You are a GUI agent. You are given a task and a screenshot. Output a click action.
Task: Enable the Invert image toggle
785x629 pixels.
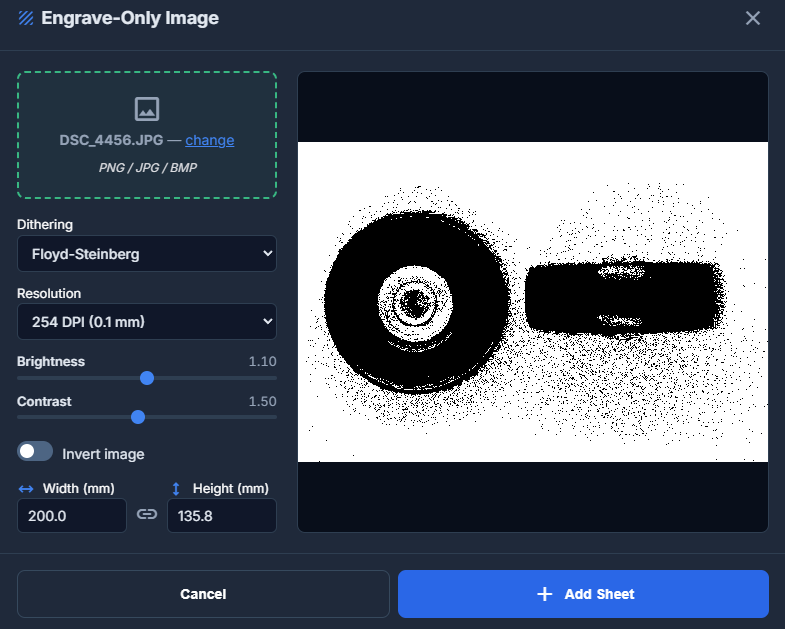pyautogui.click(x=35, y=452)
